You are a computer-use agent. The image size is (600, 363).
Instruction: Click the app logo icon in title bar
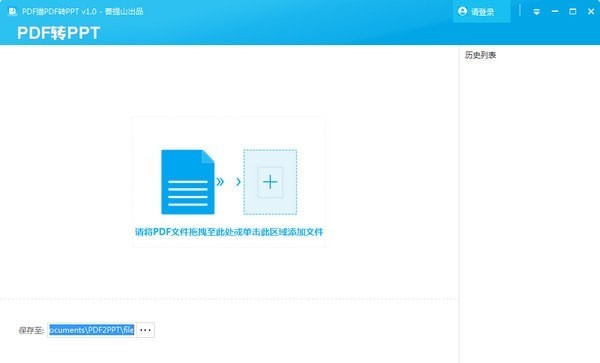coord(13,11)
